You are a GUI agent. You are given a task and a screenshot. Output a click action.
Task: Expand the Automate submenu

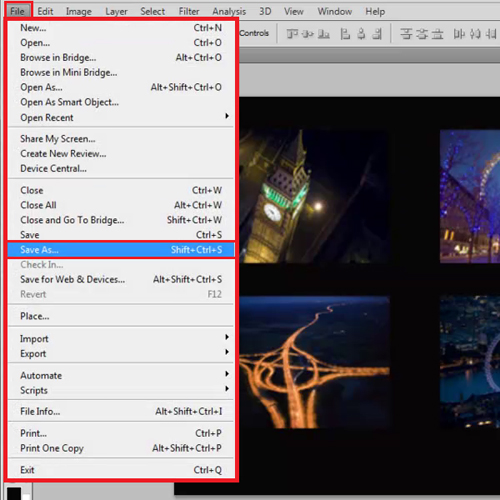point(120,375)
